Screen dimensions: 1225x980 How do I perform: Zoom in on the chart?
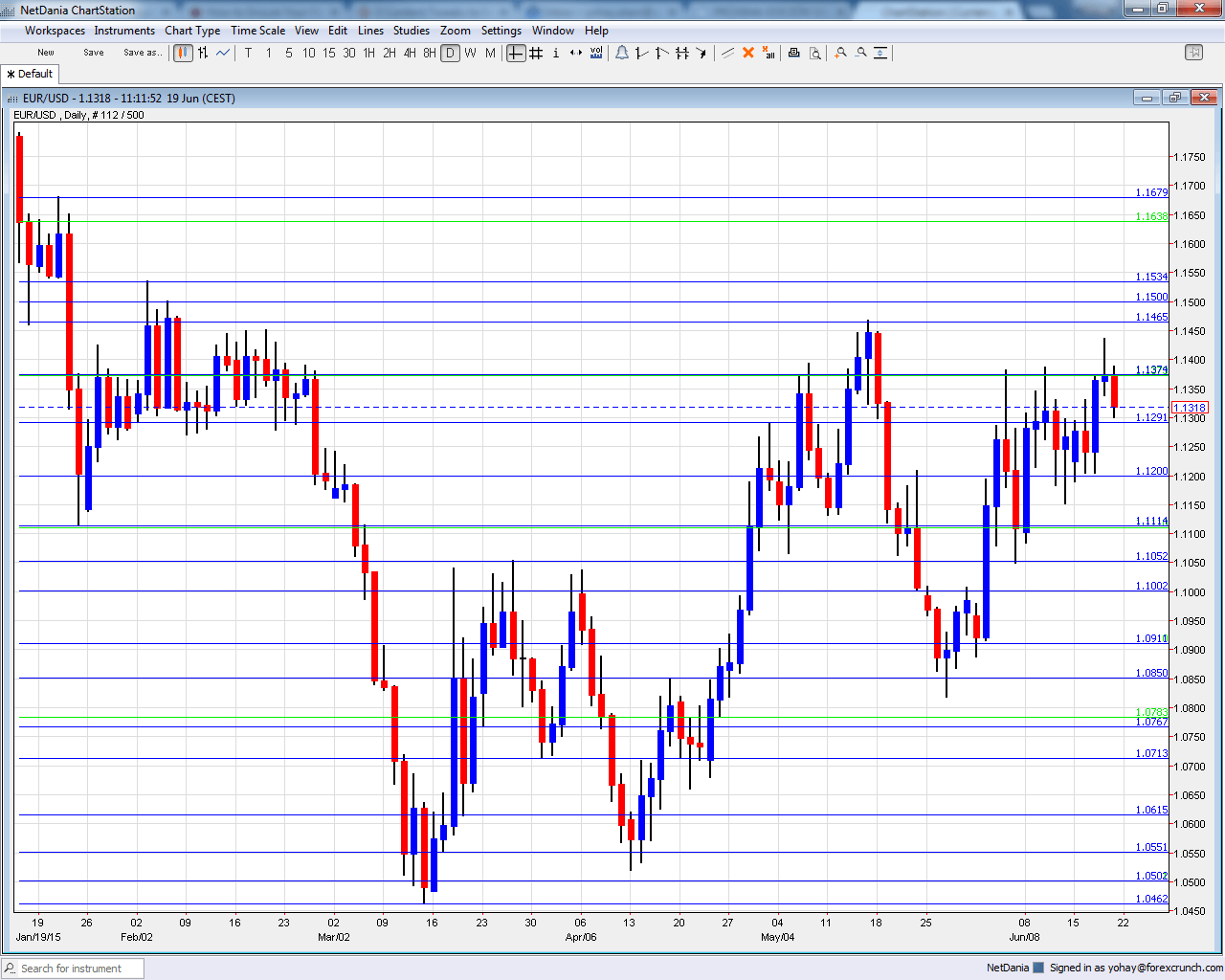click(840, 53)
